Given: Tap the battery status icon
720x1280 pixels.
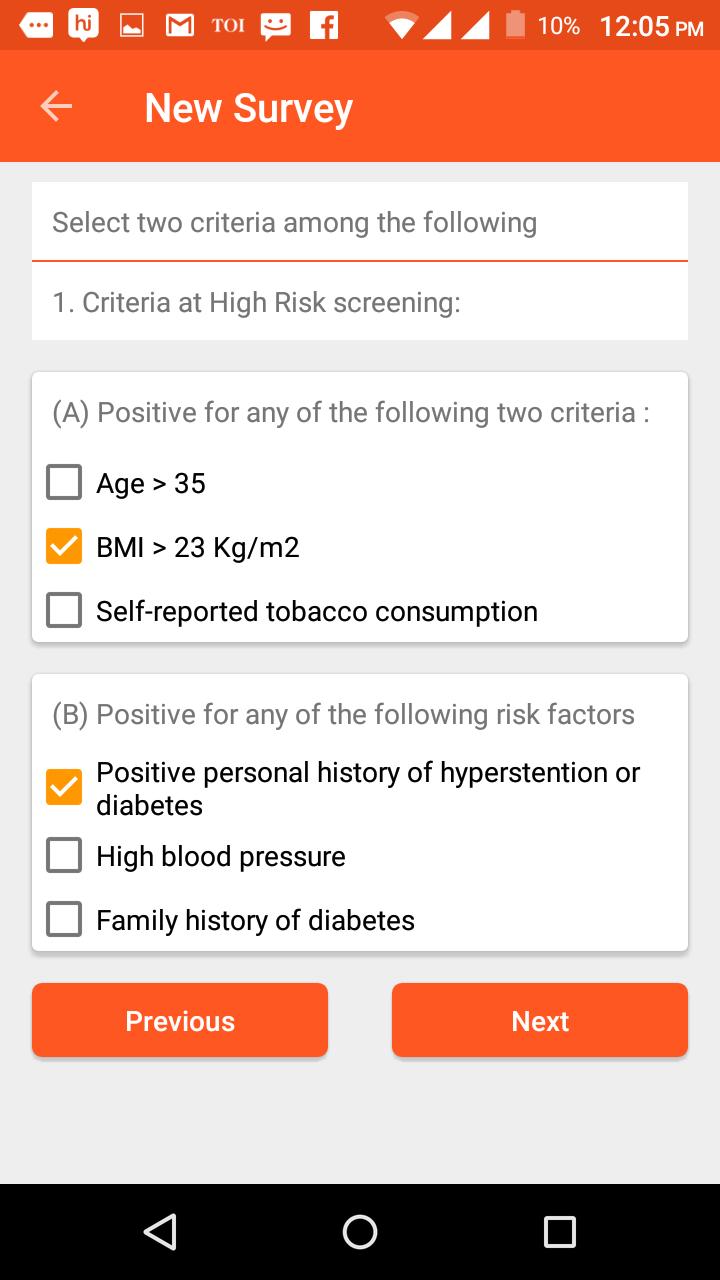Looking at the screenshot, I should (515, 25).
